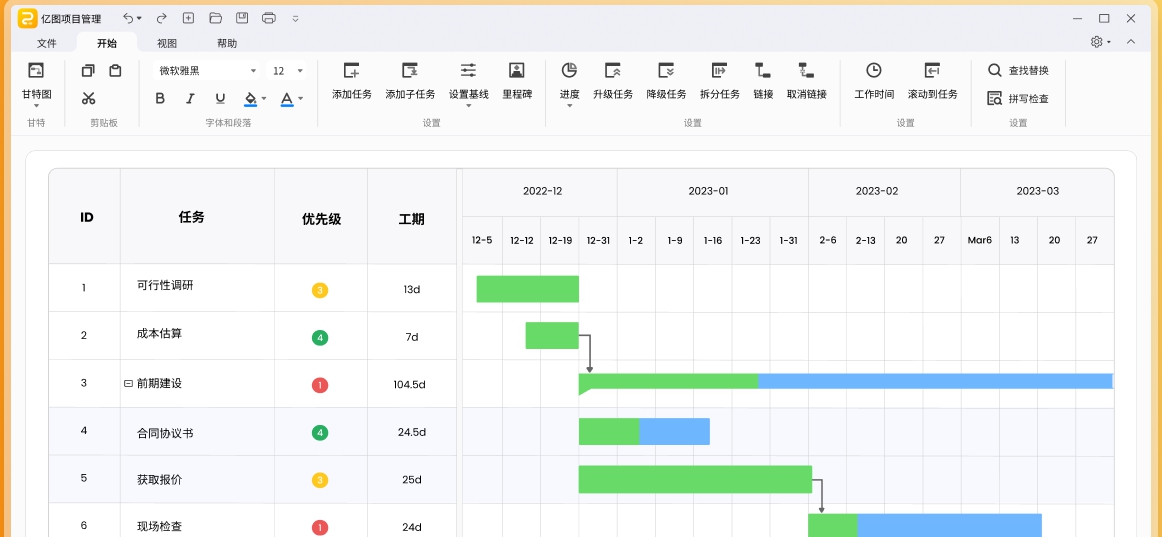Screen dimensions: 1162x537
Task: Switch to the 开始 ribbon tab
Action: [x=107, y=44]
